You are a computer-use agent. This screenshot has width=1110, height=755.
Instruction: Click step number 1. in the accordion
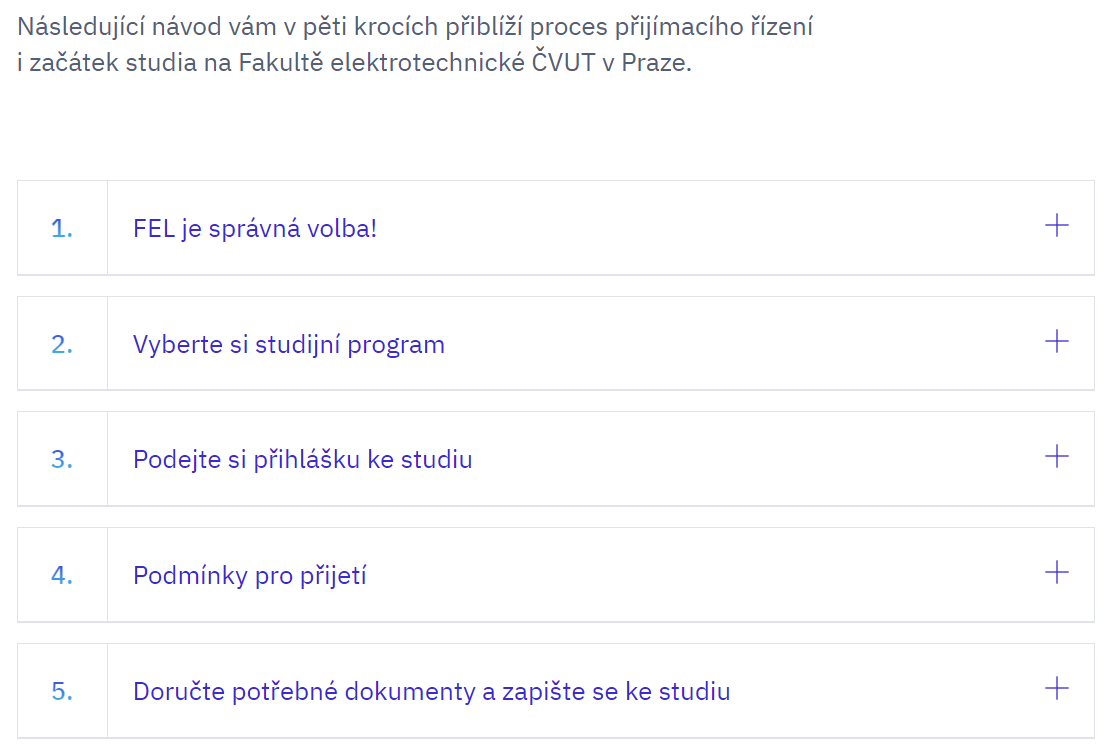(62, 229)
